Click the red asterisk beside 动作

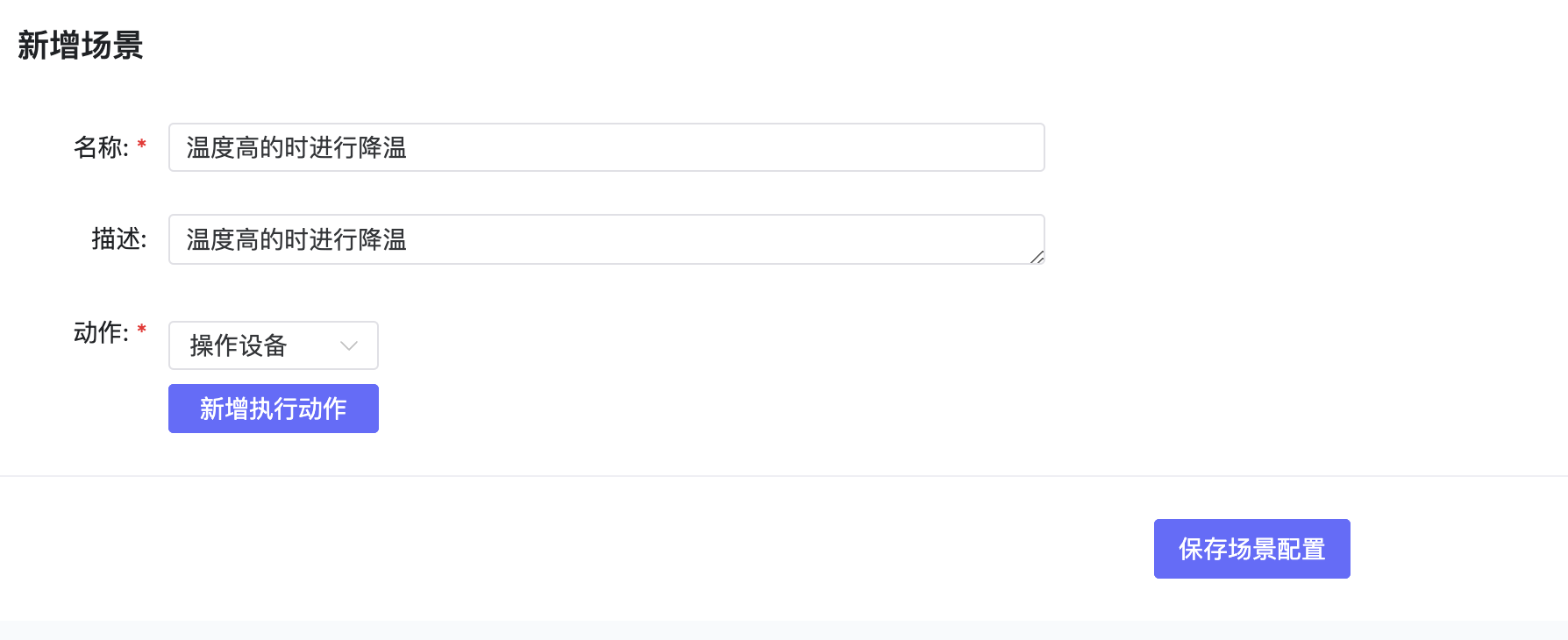141,330
